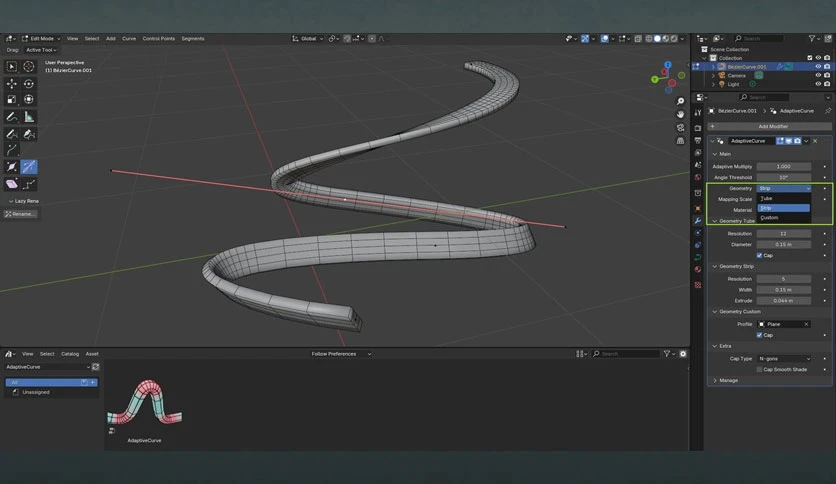This screenshot has width=836, height=484.
Task: Open the Segments menu
Action: click(x=192, y=38)
